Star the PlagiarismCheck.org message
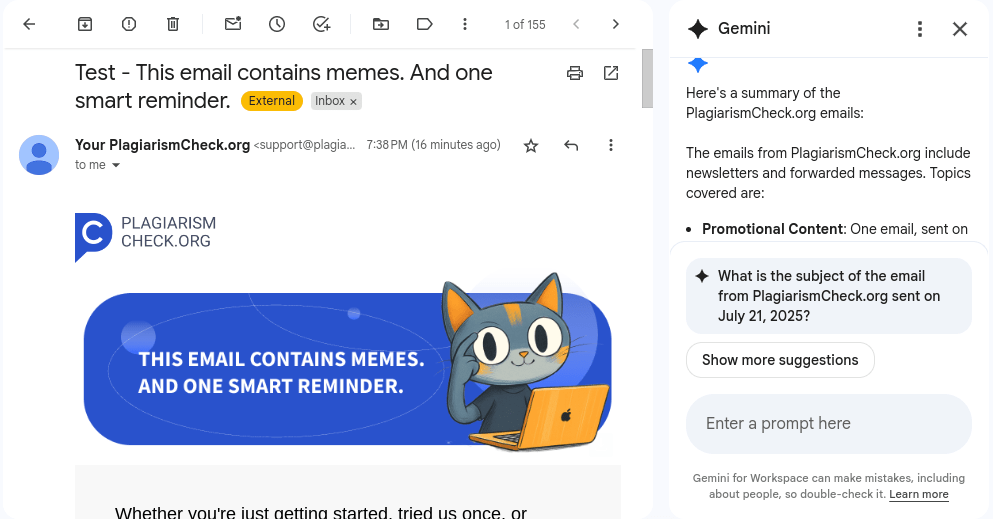The height and width of the screenshot is (519, 993). point(531,146)
